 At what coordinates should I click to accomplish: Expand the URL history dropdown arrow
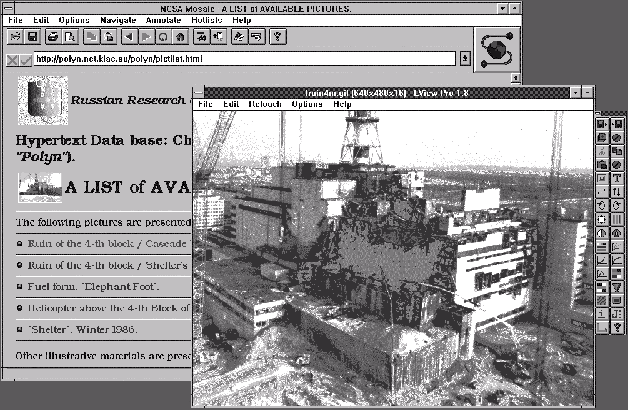pyautogui.click(x=467, y=60)
